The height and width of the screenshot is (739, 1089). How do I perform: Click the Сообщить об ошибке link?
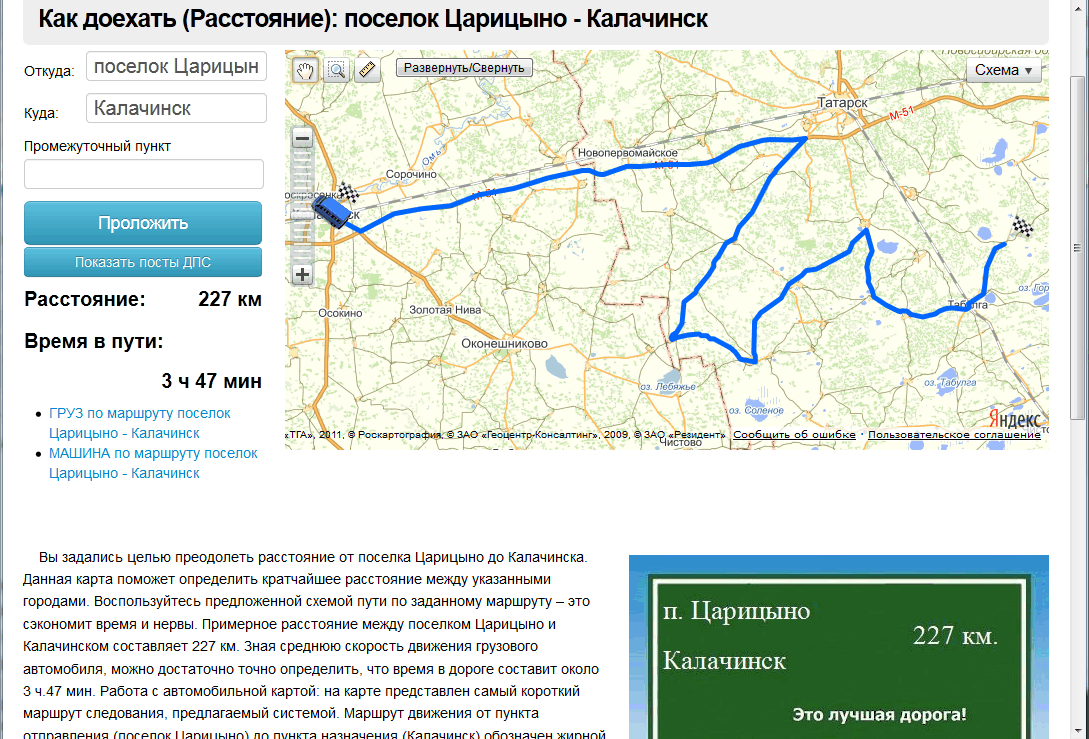point(795,435)
